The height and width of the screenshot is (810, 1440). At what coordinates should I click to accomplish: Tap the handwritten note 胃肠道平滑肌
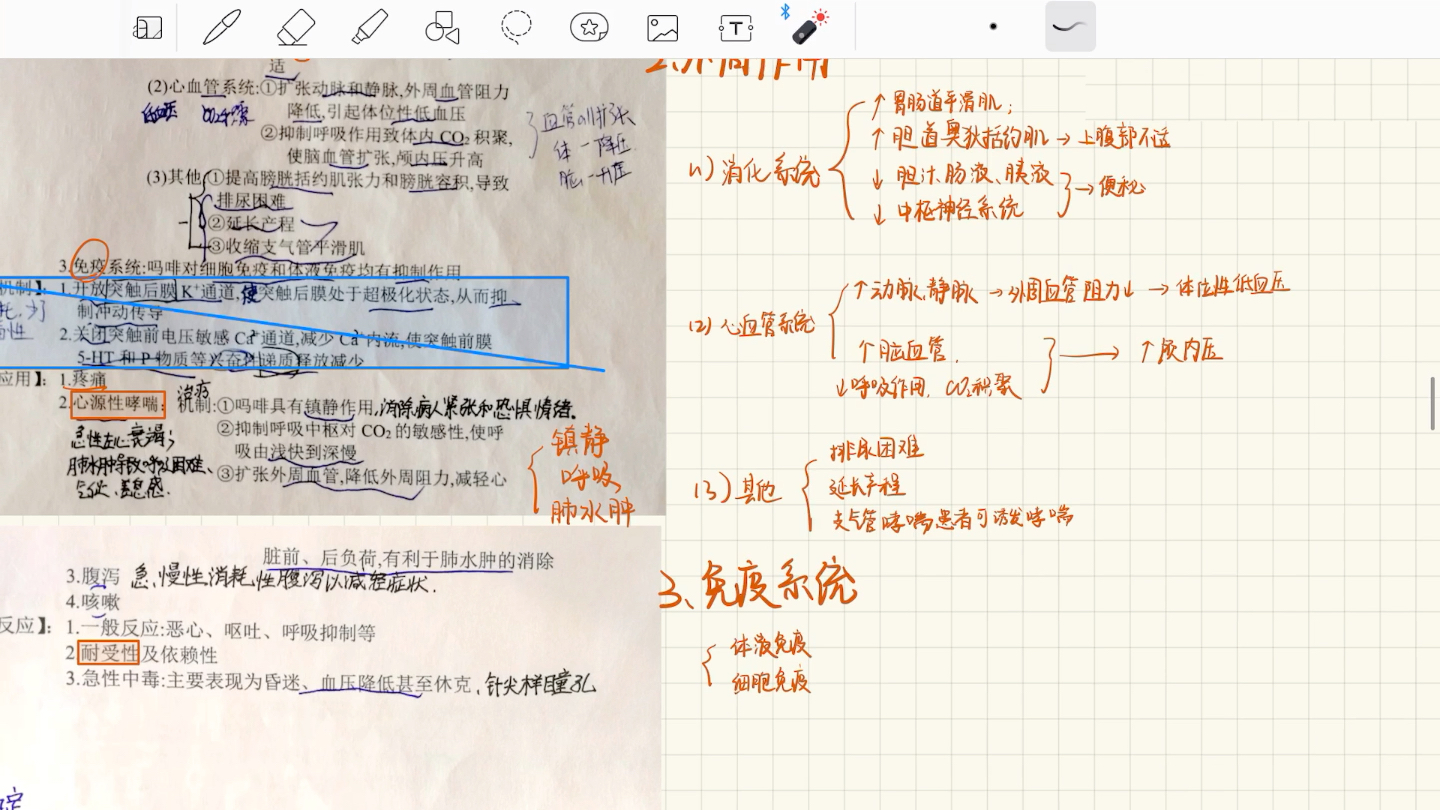[x=948, y=101]
